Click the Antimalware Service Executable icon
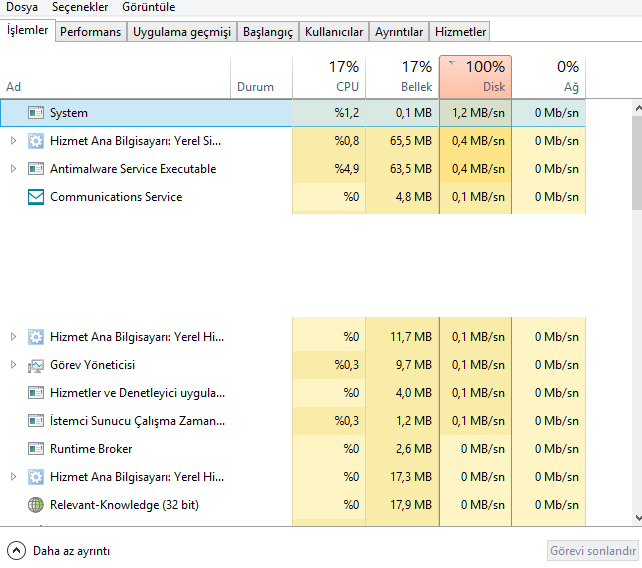The image size is (642, 568). 36,169
